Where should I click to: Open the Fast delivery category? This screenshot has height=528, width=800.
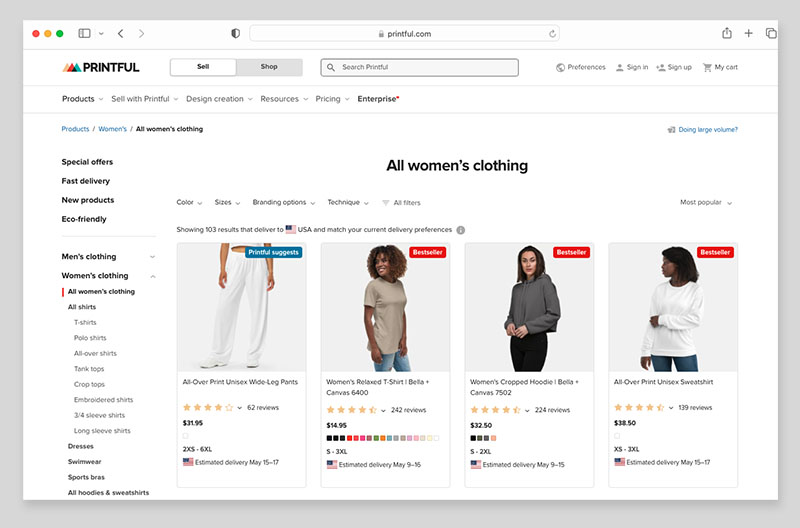click(86, 181)
